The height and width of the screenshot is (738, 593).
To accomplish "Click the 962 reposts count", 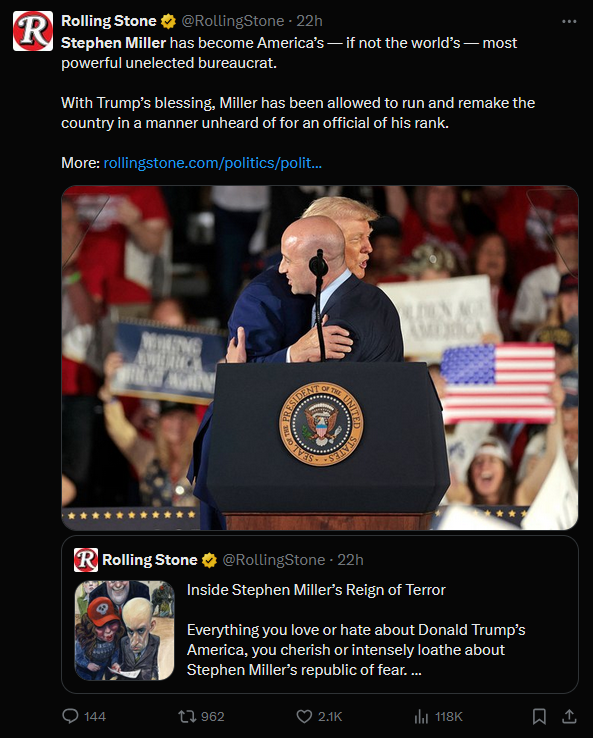I will pos(213,716).
